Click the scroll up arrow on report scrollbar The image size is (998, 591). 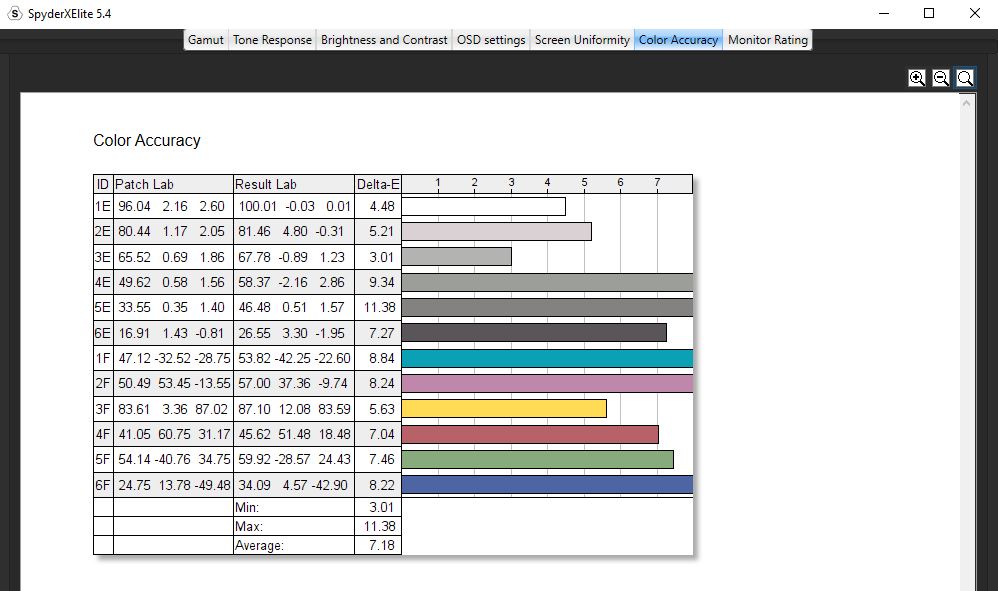point(966,101)
